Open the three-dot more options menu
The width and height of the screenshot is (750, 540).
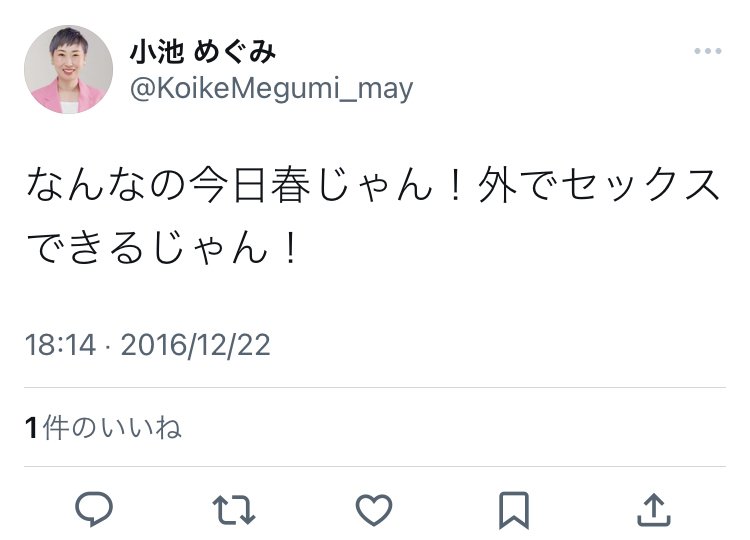click(x=708, y=51)
